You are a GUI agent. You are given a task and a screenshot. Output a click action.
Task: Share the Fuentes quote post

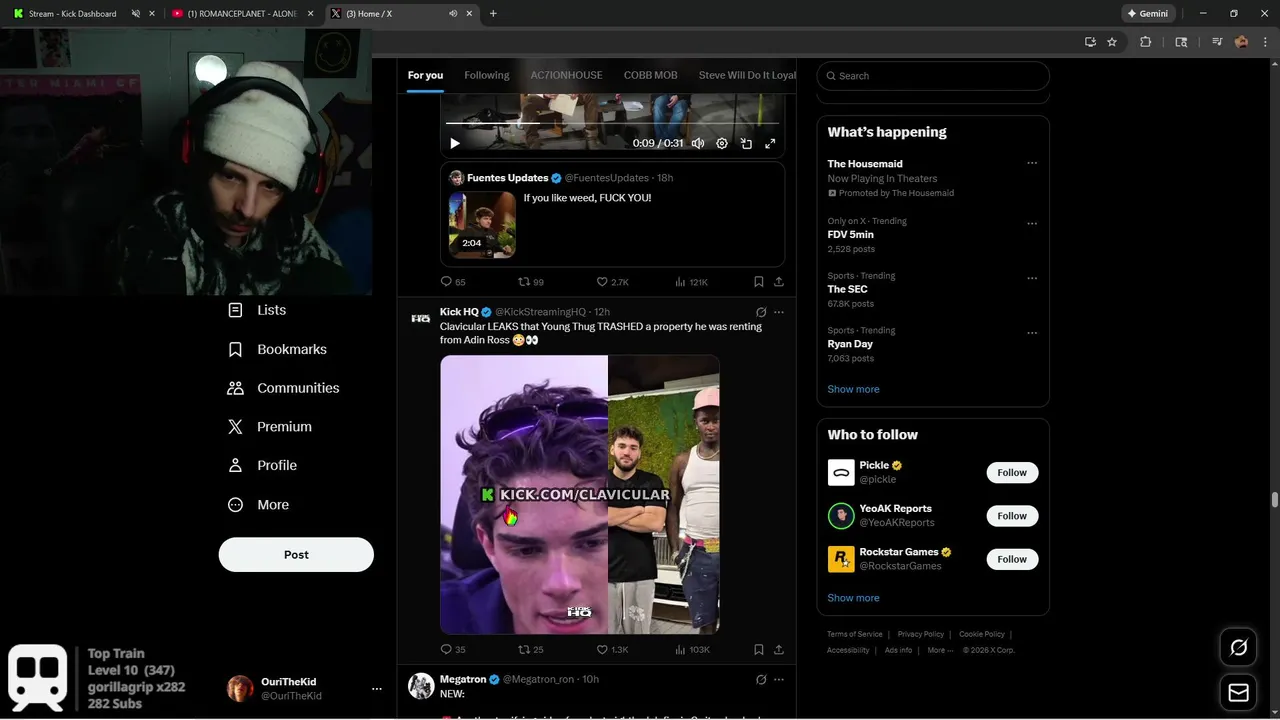779,282
